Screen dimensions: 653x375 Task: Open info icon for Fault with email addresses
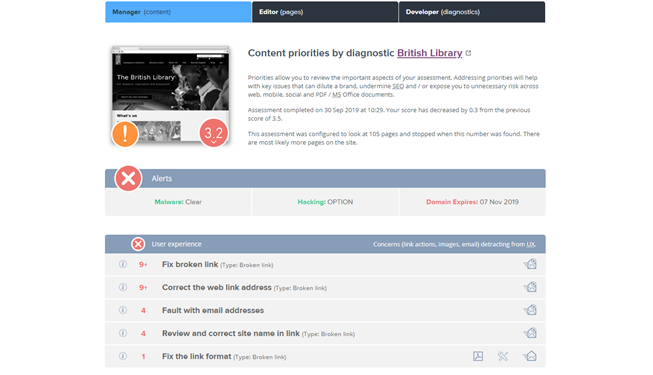(123, 310)
